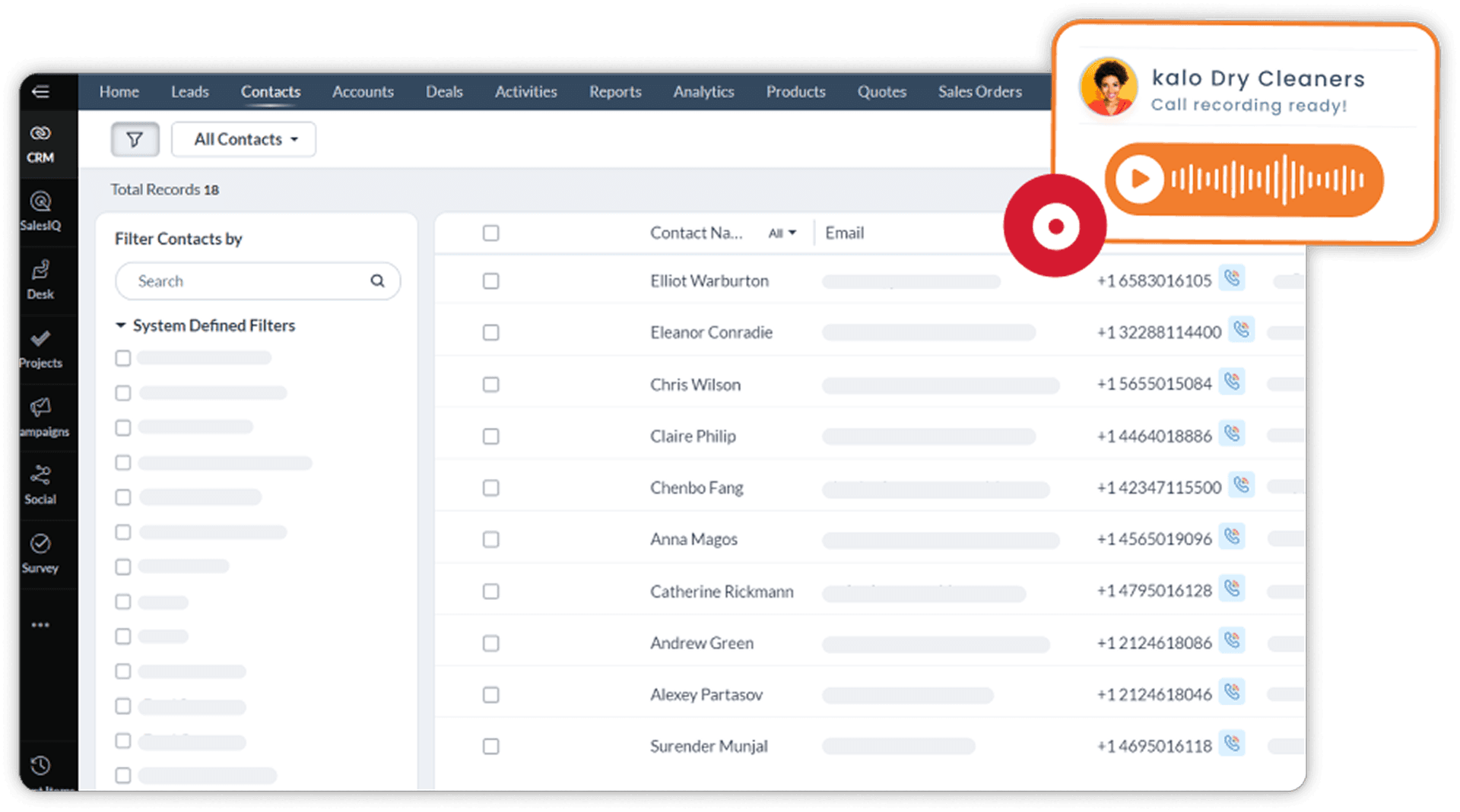Select all contacts with header checkbox
Image resolution: width=1460 pixels, height=812 pixels.
491,233
